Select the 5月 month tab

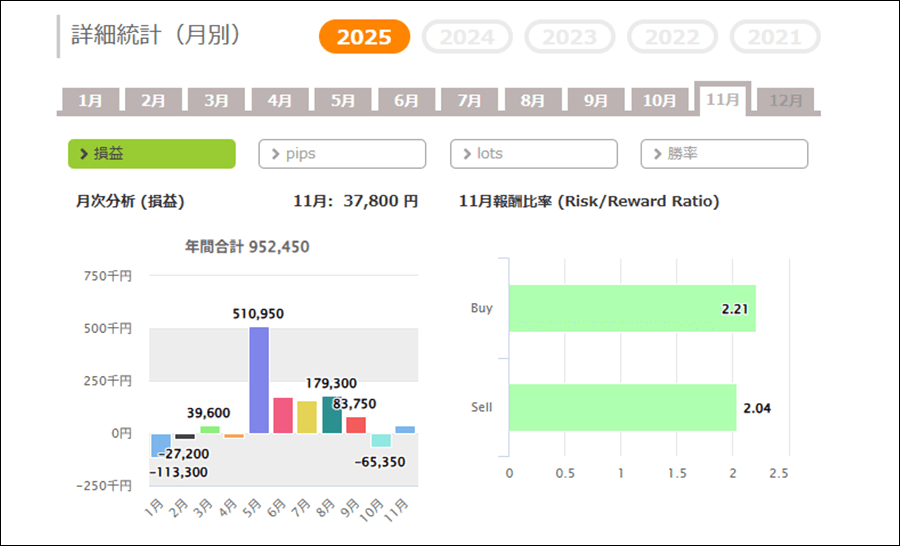[343, 101]
